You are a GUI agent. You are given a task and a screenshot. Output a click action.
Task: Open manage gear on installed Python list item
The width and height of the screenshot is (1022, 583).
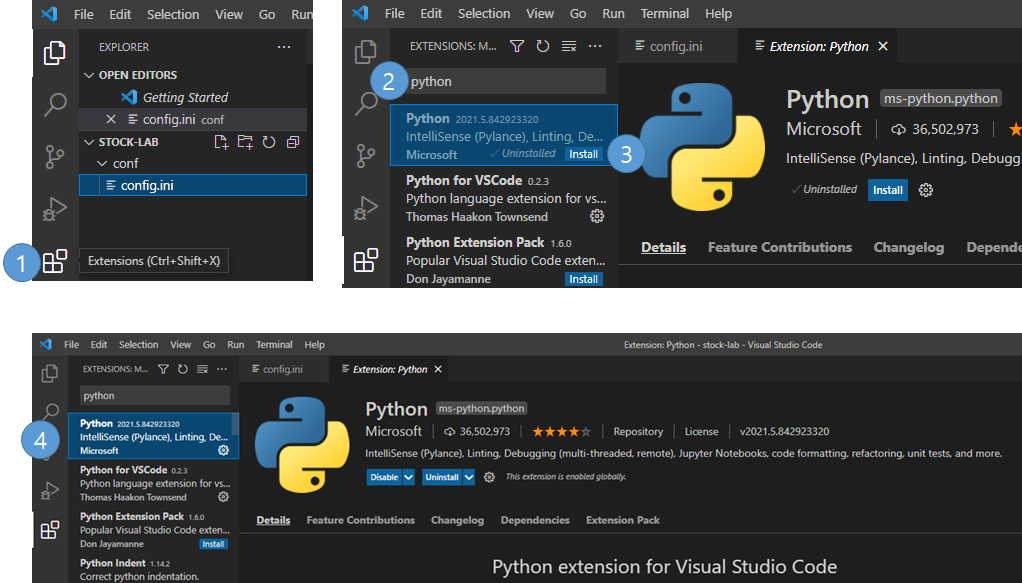[x=224, y=450]
